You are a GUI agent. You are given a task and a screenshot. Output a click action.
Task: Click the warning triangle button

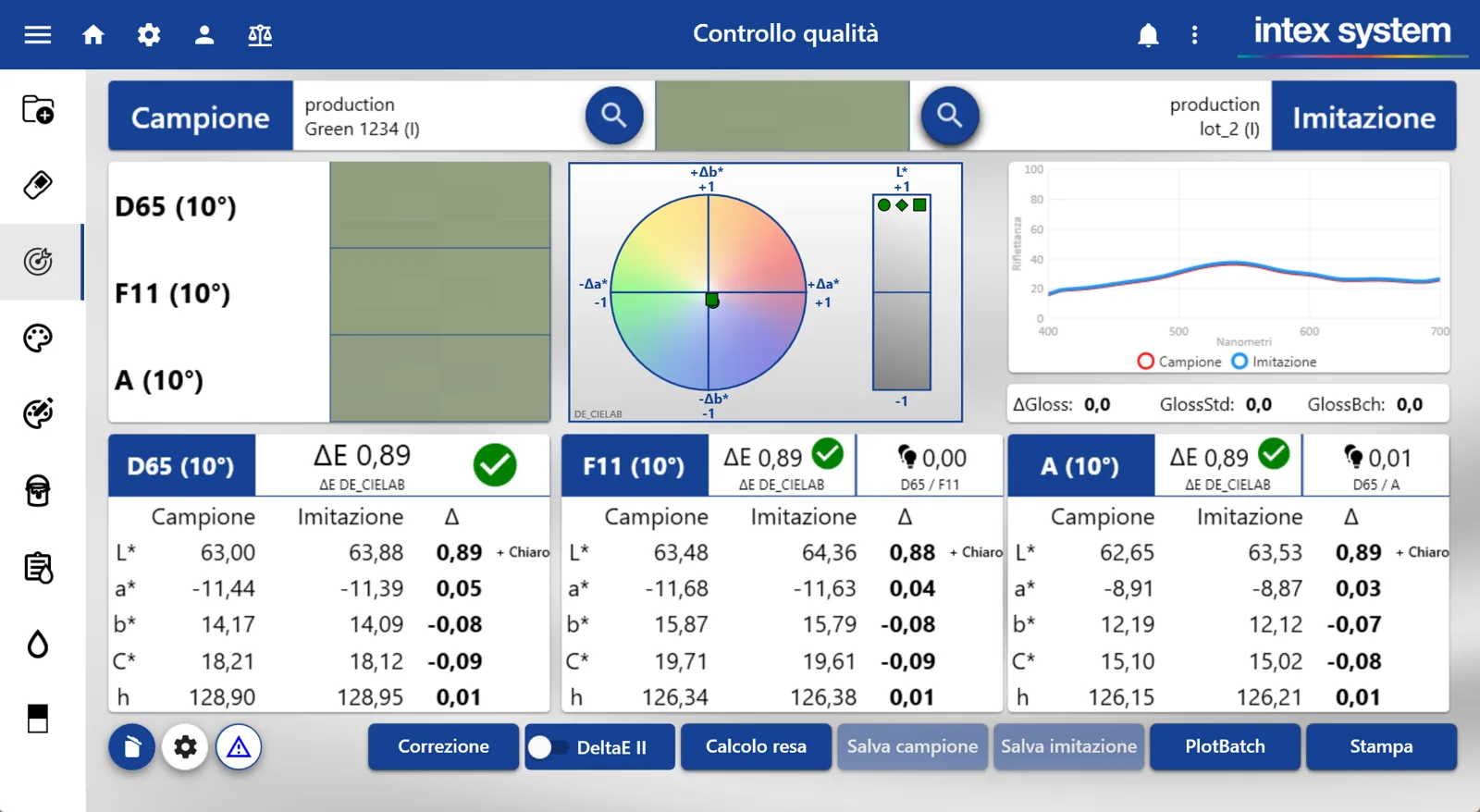click(239, 746)
